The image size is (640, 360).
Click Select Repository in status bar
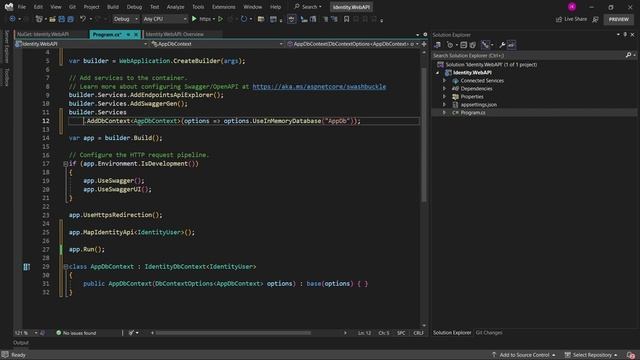[591, 355]
